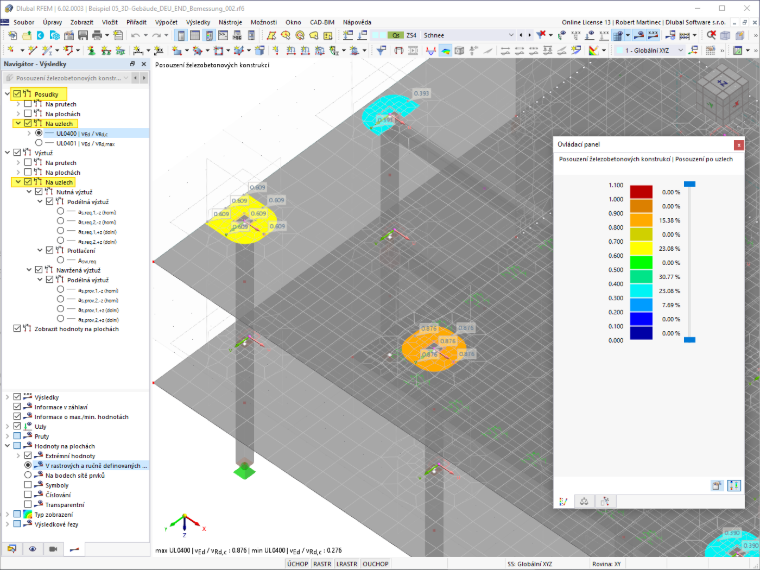This screenshot has height=570, width=760.
Task: Click the Print icon in toolbar
Action: point(97,35)
